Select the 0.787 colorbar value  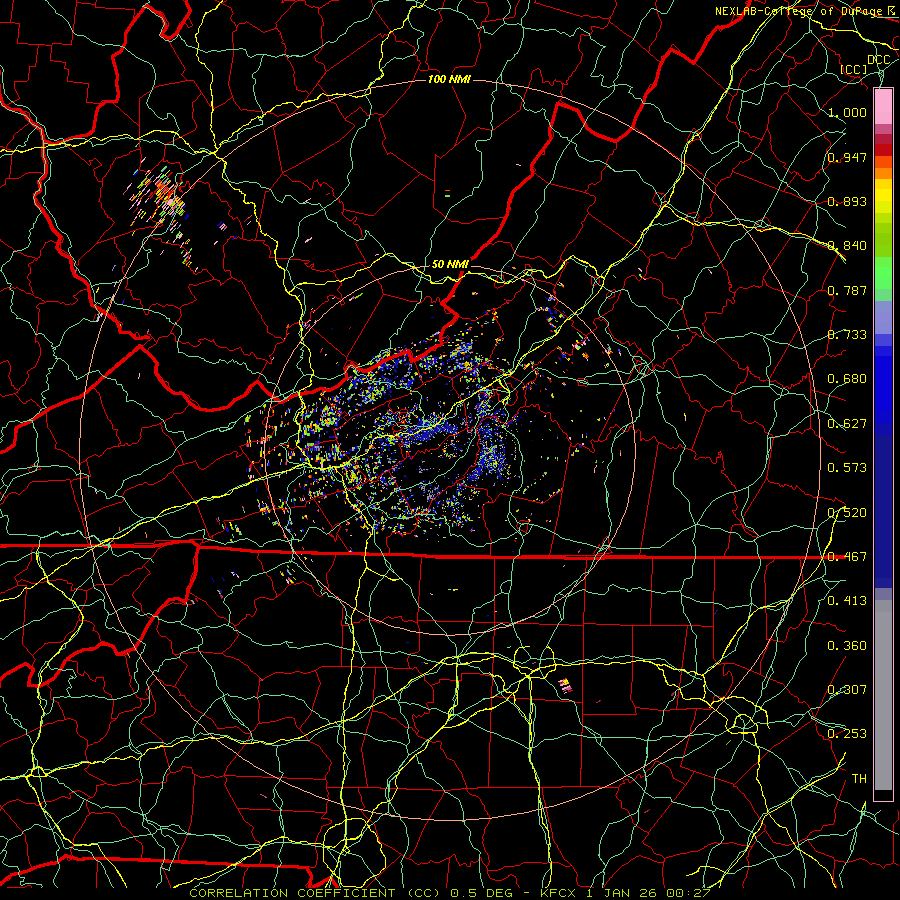click(847, 290)
